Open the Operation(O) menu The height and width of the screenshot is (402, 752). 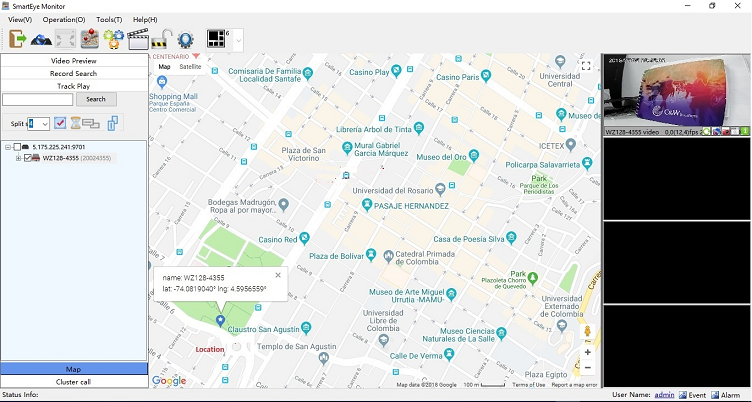tap(64, 20)
